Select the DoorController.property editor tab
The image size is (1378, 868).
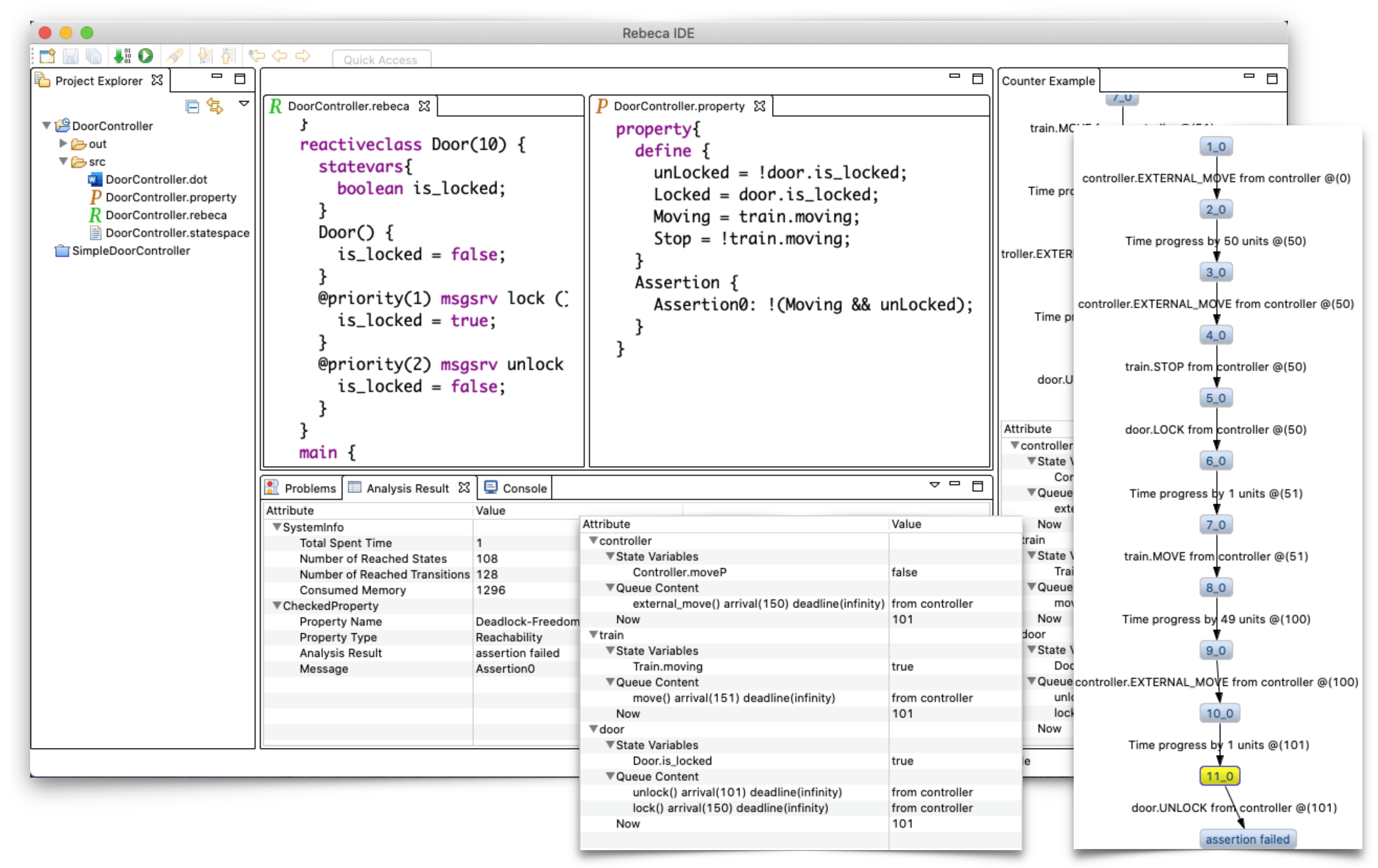click(x=678, y=106)
